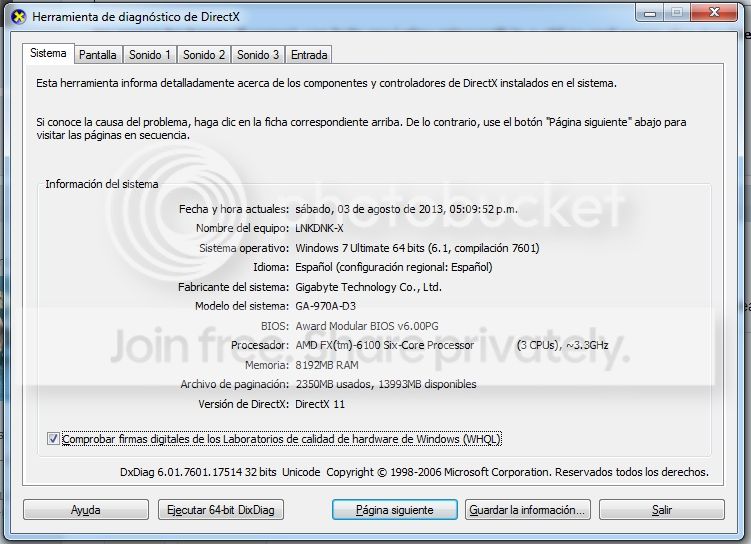Image resolution: width=751 pixels, height=544 pixels.
Task: Click Ejecutar 64-bit DxDiag button
Action: point(222,510)
